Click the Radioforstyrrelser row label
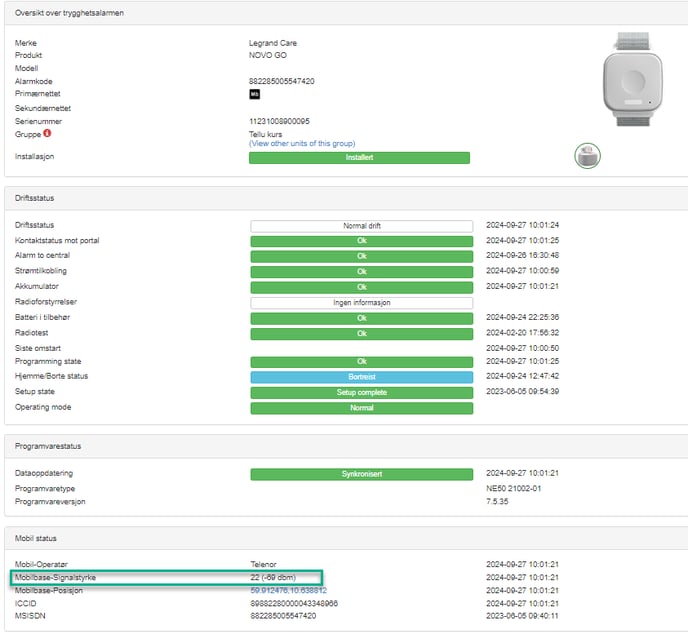 click(x=46, y=302)
